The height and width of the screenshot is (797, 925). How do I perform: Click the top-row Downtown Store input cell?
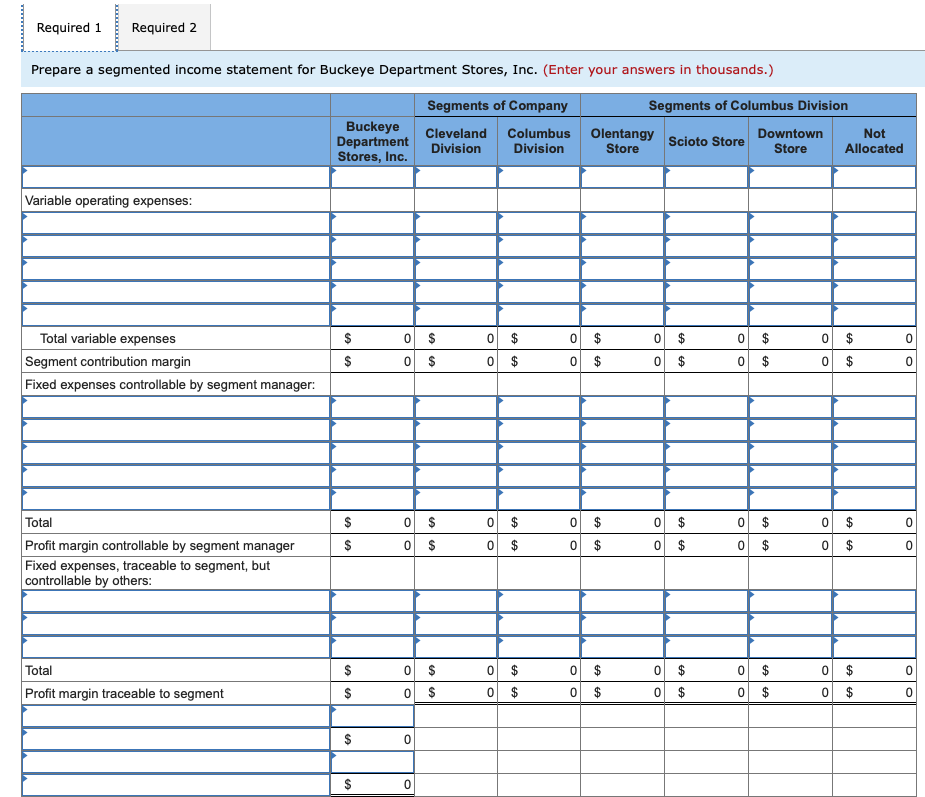pos(790,177)
